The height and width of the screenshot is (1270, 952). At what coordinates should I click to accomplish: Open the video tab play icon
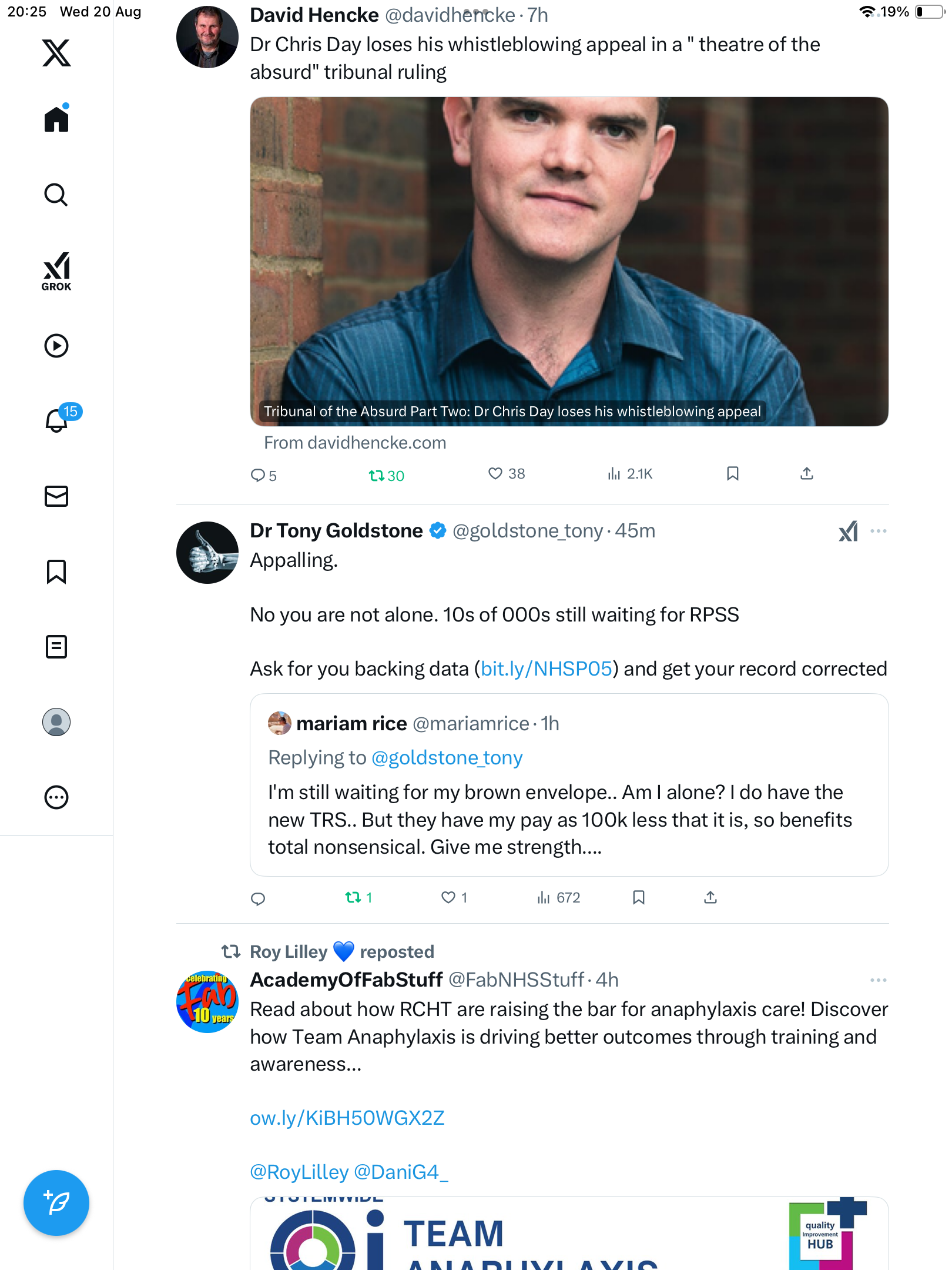coord(56,346)
